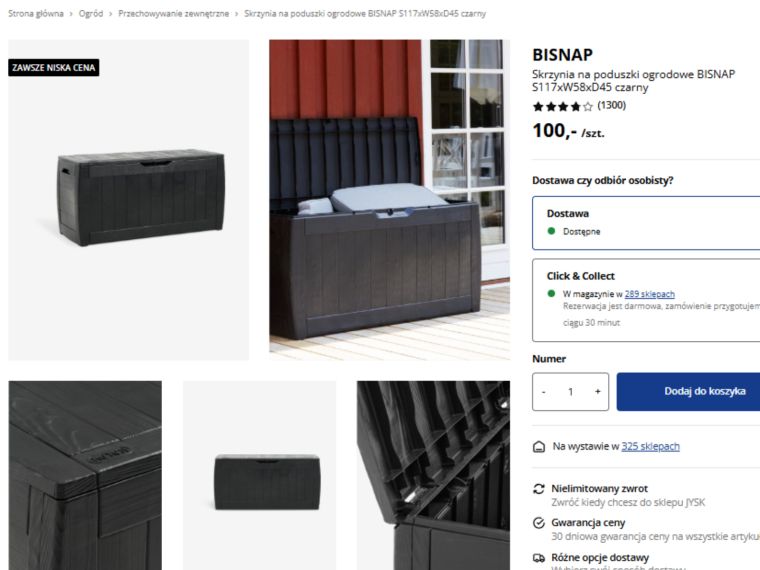Viewport: 760px width, 570px height.
Task: View patio photo with open storage box
Action: [x=390, y=200]
